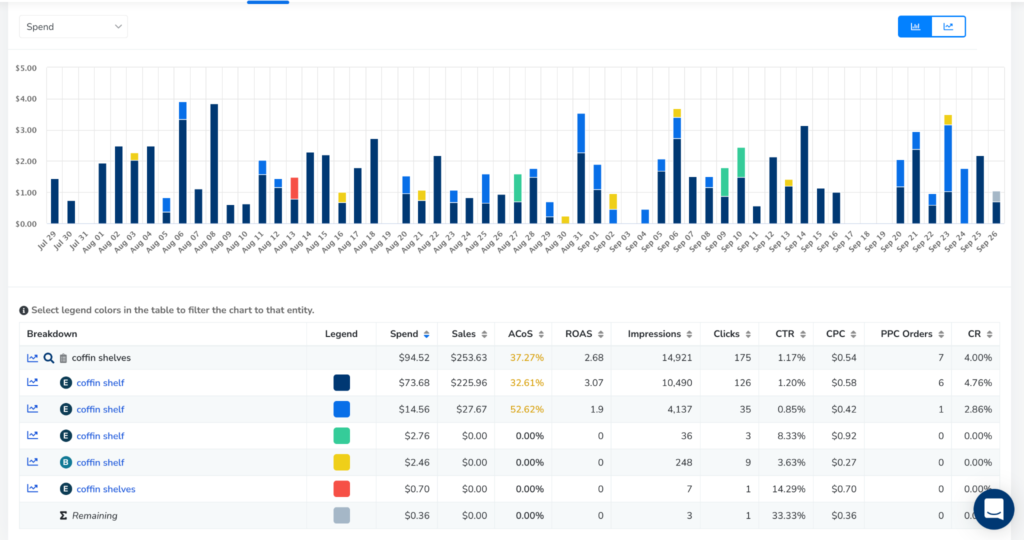Open coffin shelf link with $73.68 spend
The height and width of the screenshot is (540, 1024).
(x=100, y=383)
